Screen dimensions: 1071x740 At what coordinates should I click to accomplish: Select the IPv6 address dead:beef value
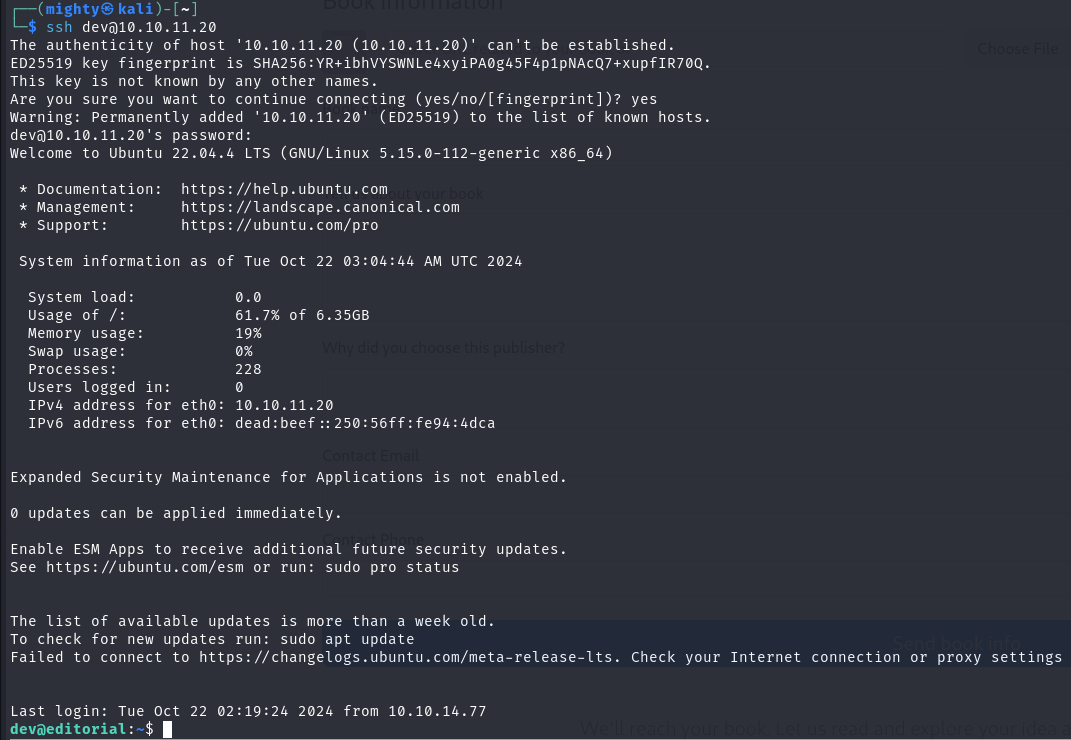point(365,423)
